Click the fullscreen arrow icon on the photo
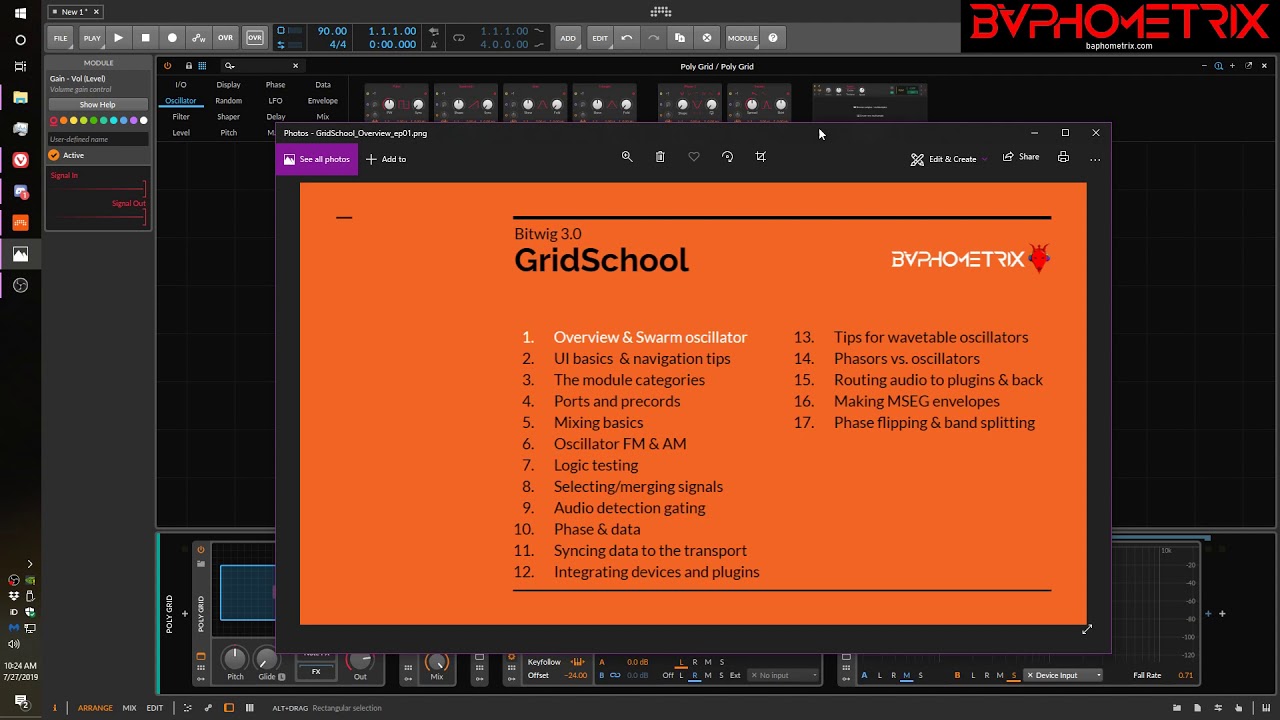Screen dimensions: 1280x720 (1087, 629)
